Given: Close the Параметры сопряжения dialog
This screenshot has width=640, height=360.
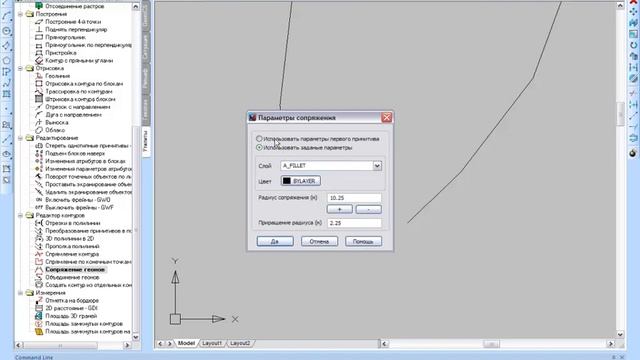Looking at the screenshot, I should [387, 118].
